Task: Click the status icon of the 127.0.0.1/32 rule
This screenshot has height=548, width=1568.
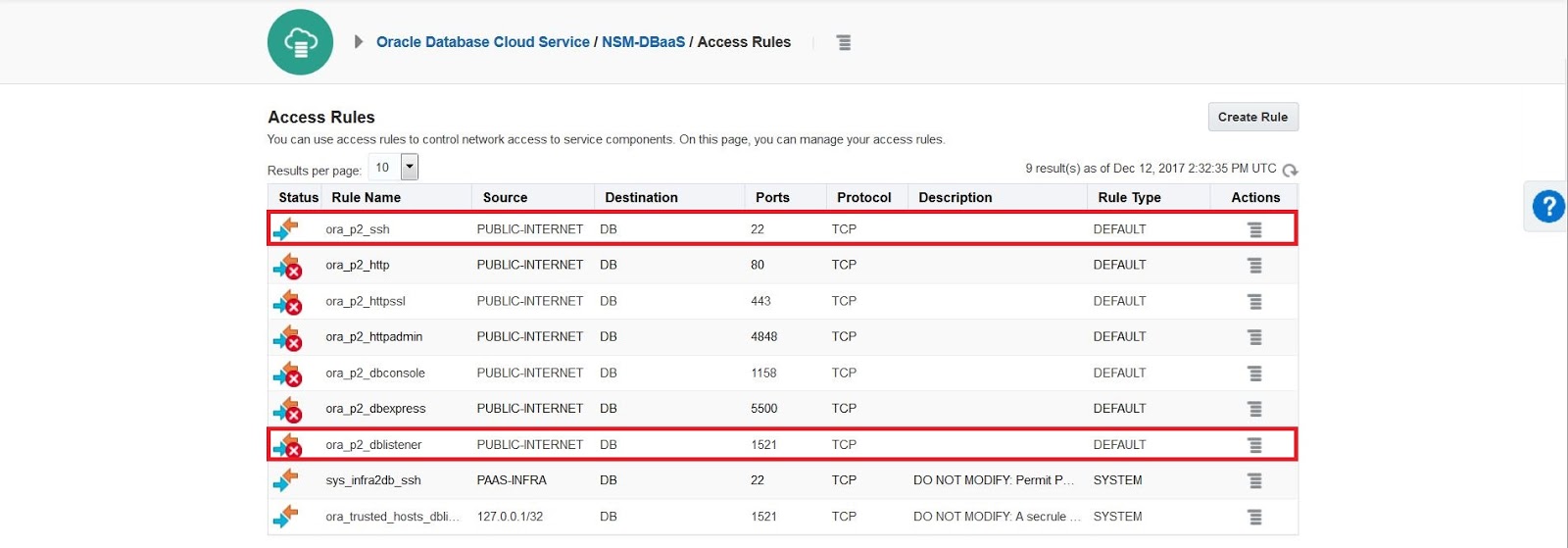Action: coord(286,516)
